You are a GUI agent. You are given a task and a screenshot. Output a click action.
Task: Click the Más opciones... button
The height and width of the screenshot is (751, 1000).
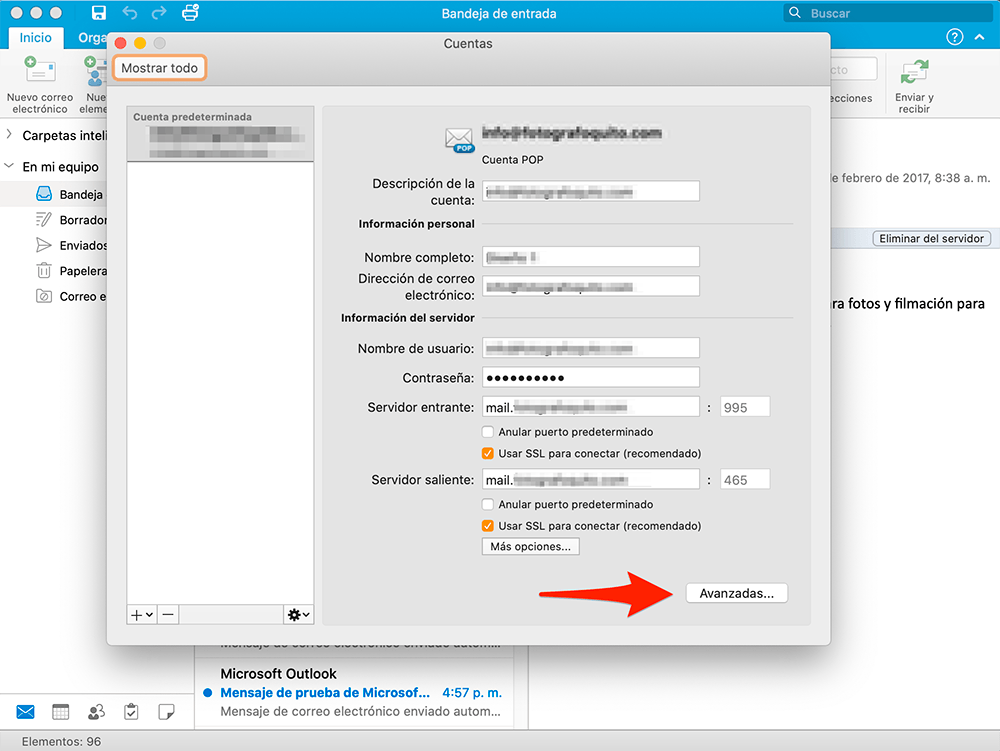(531, 546)
